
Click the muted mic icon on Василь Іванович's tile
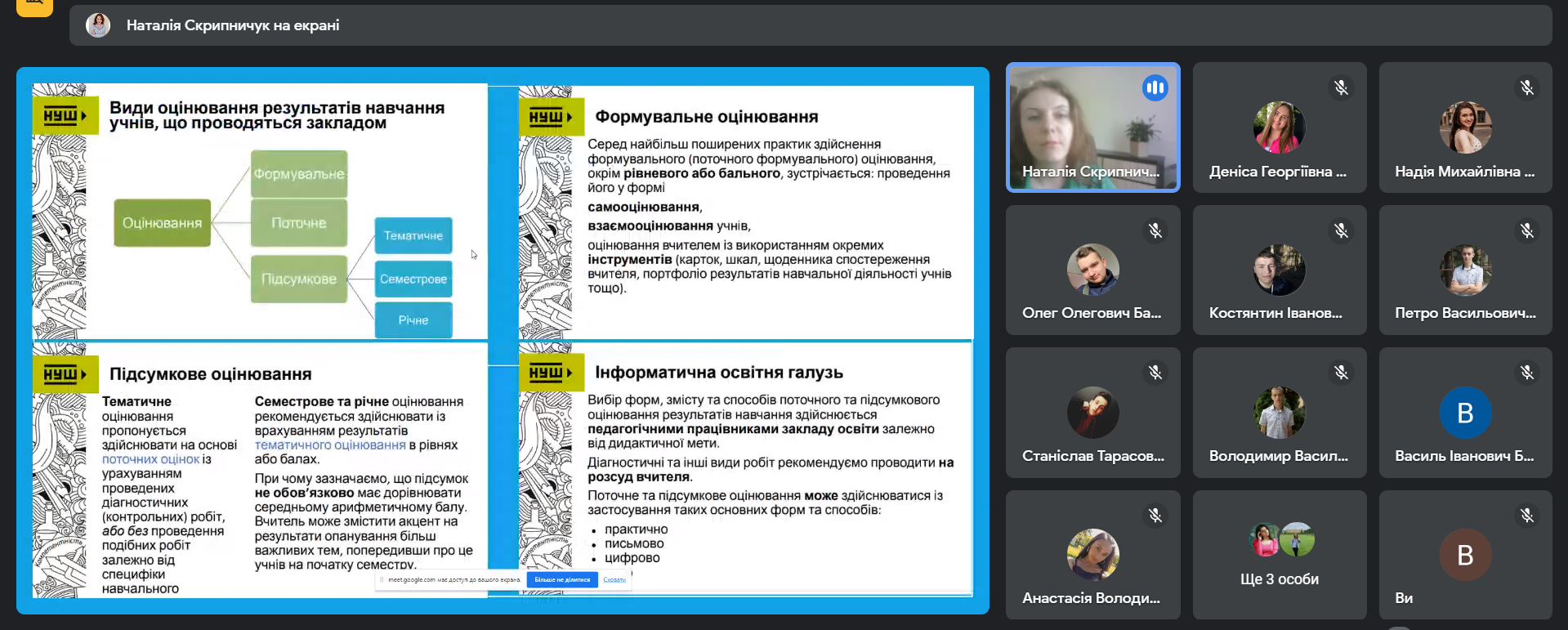coord(1527,373)
